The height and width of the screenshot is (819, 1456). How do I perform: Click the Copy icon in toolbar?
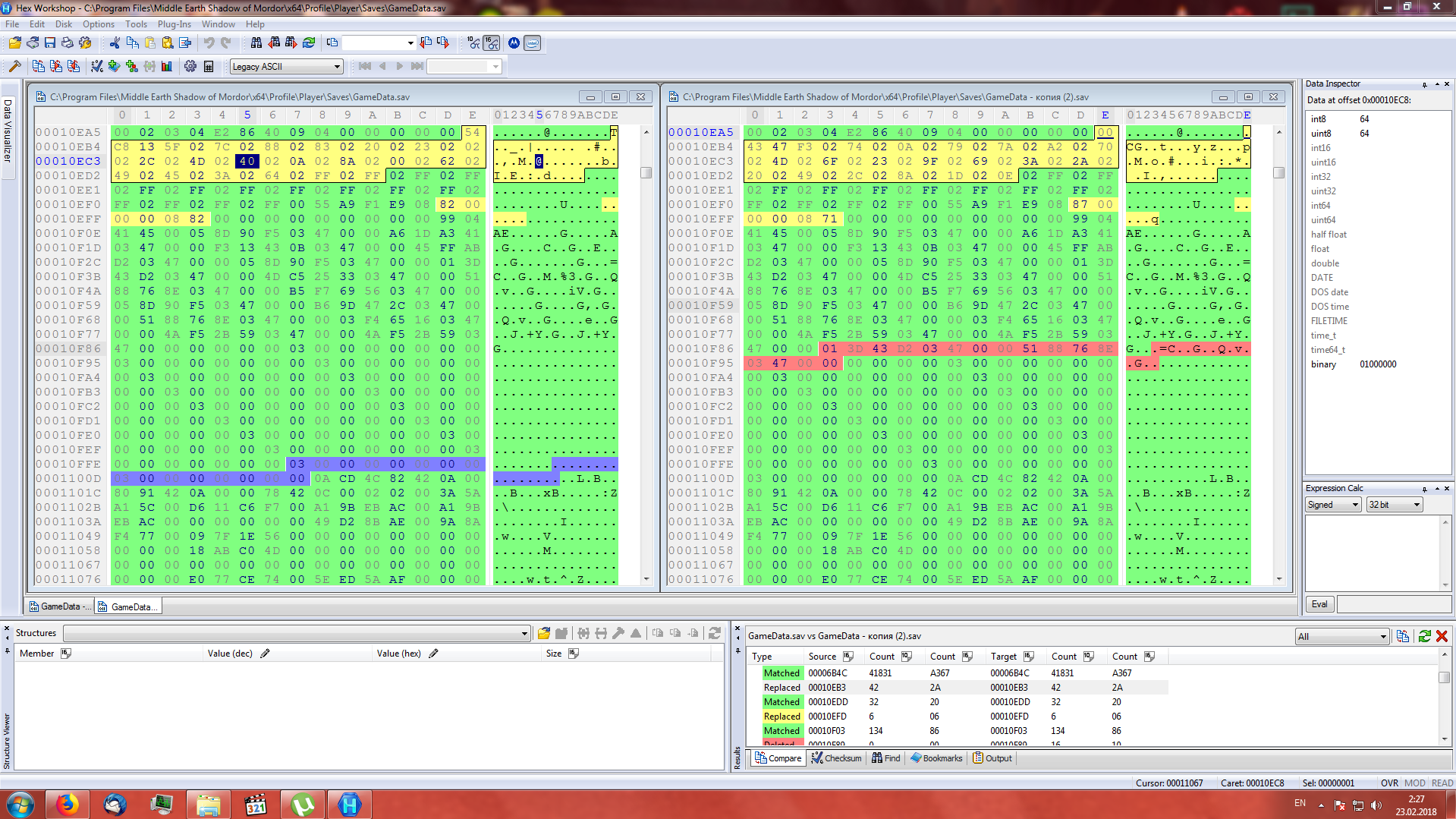click(x=132, y=43)
